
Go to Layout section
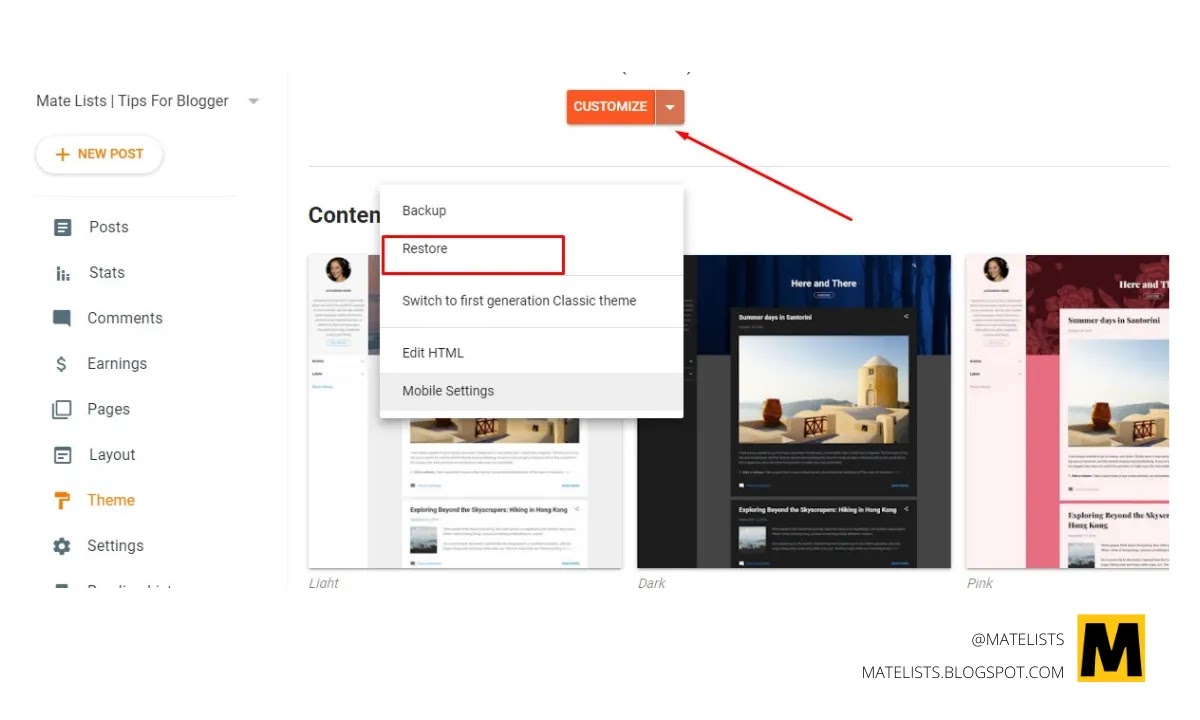pyautogui.click(x=112, y=455)
